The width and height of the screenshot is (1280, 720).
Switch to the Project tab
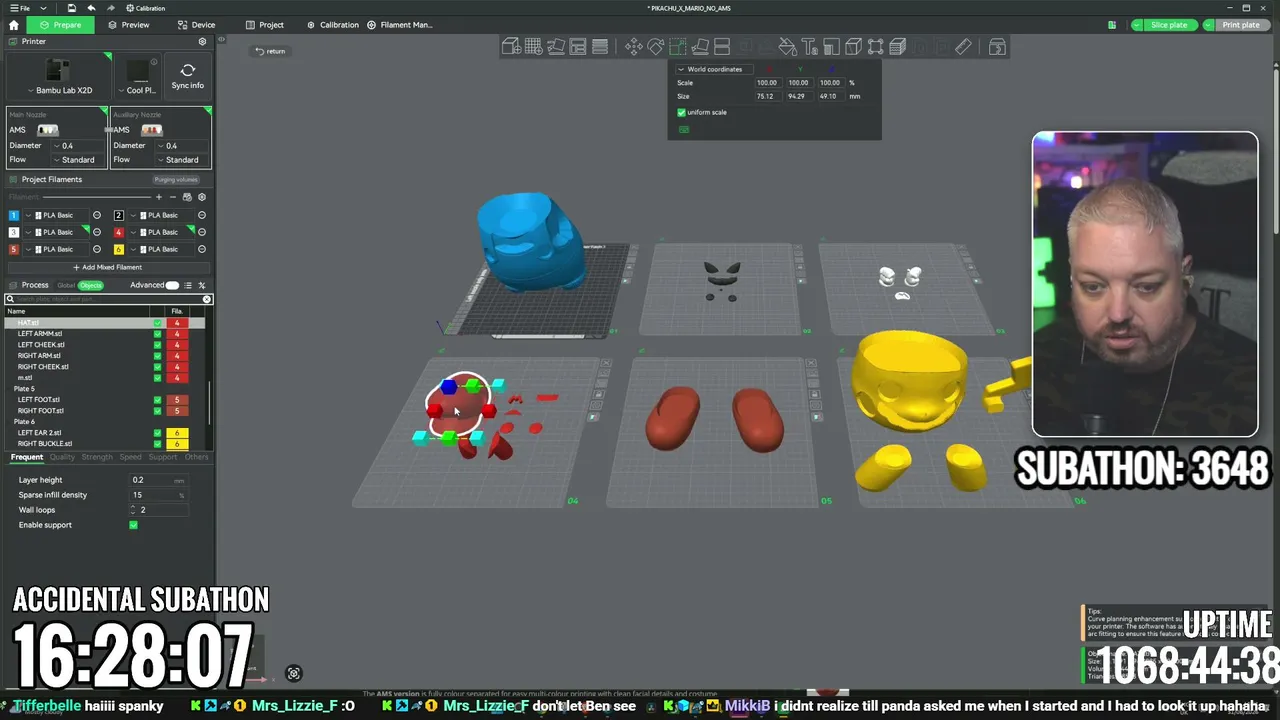(x=265, y=25)
